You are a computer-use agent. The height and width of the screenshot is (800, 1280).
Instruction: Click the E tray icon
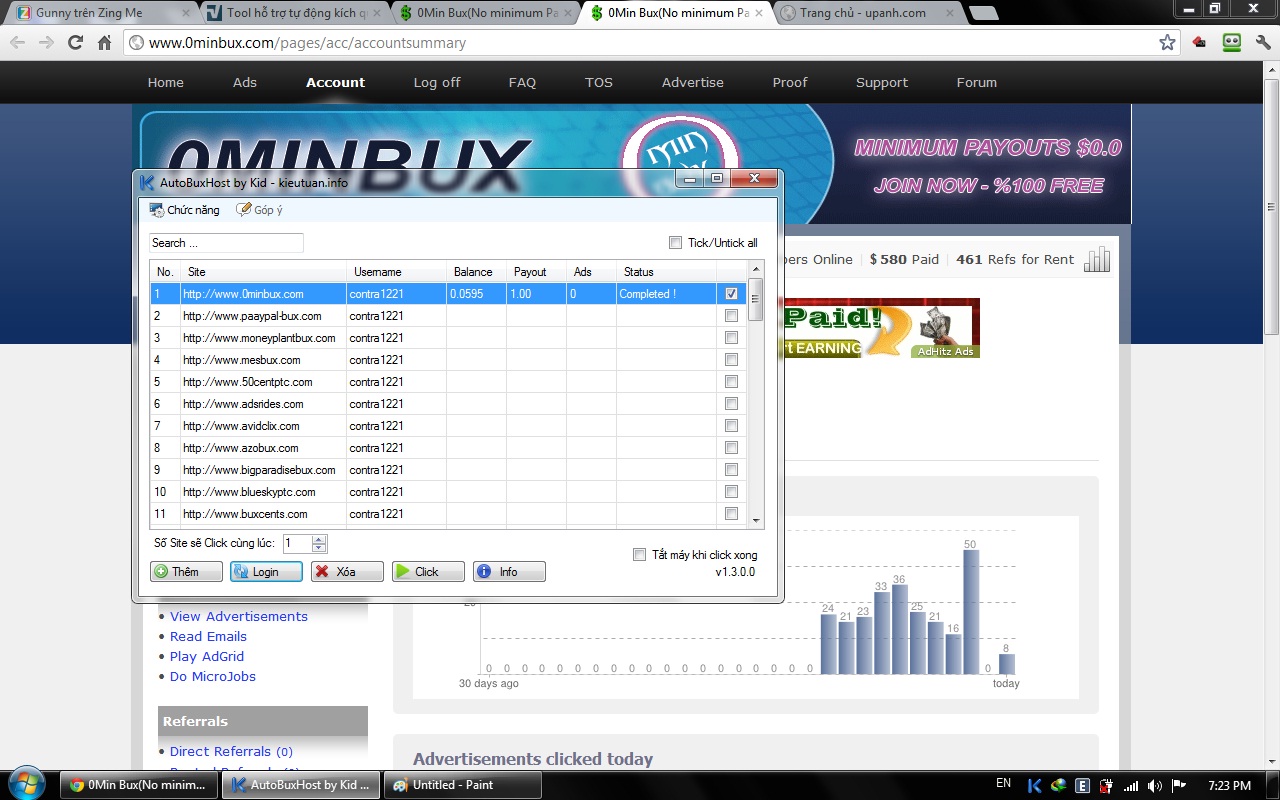[1082, 785]
